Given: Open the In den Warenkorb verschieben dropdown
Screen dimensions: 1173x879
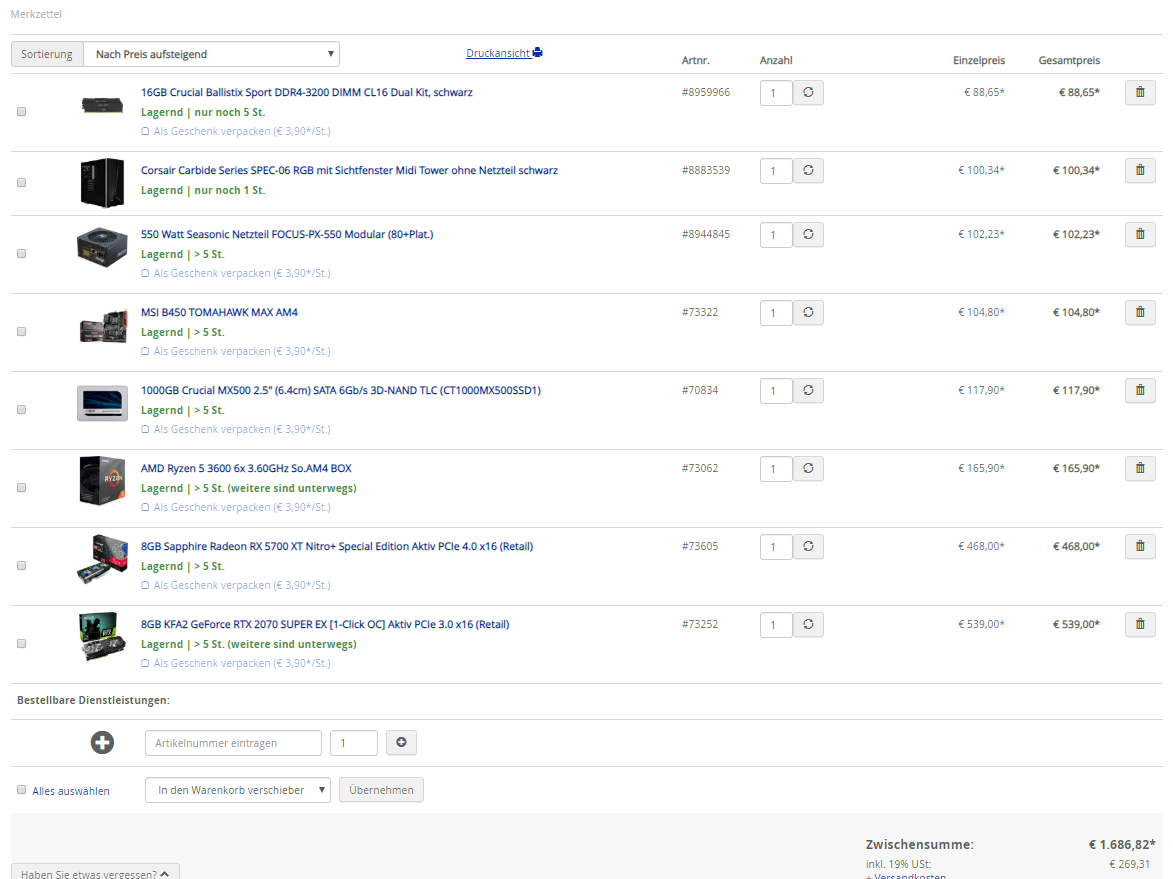Looking at the screenshot, I should click(x=238, y=790).
